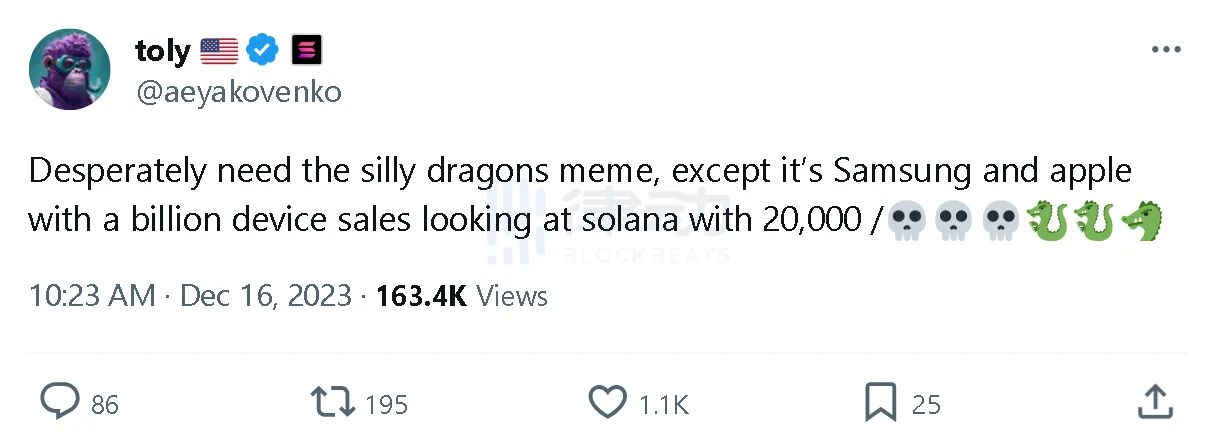Viewport: 1217px width, 444px height.
Task: Open the @aeyakovenko handle link
Action: [238, 92]
